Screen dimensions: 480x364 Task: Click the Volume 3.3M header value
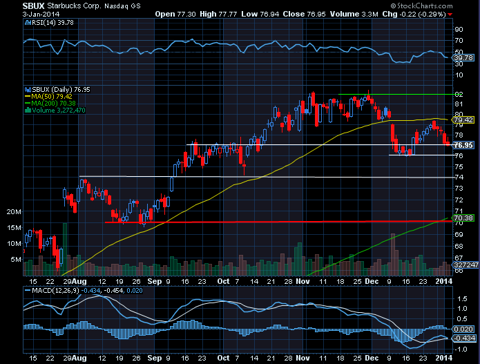pyautogui.click(x=354, y=14)
